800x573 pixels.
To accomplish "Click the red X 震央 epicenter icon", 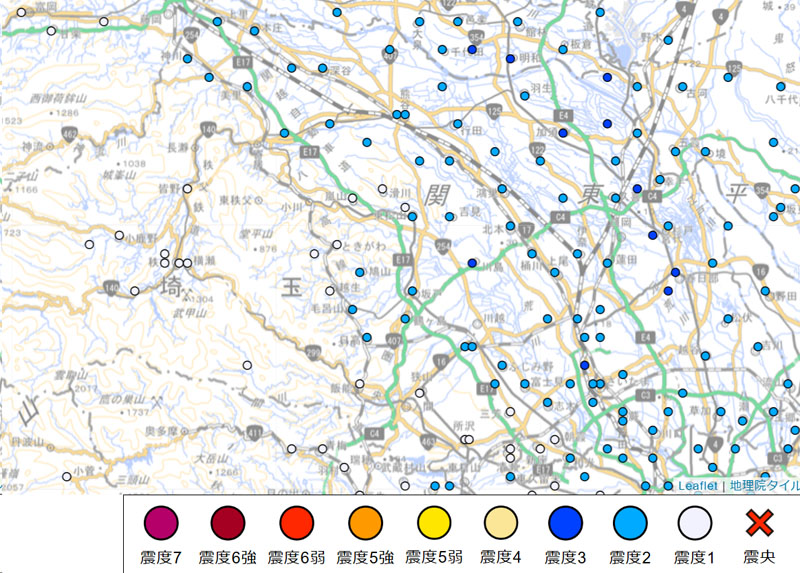I will pyautogui.click(x=759, y=523).
